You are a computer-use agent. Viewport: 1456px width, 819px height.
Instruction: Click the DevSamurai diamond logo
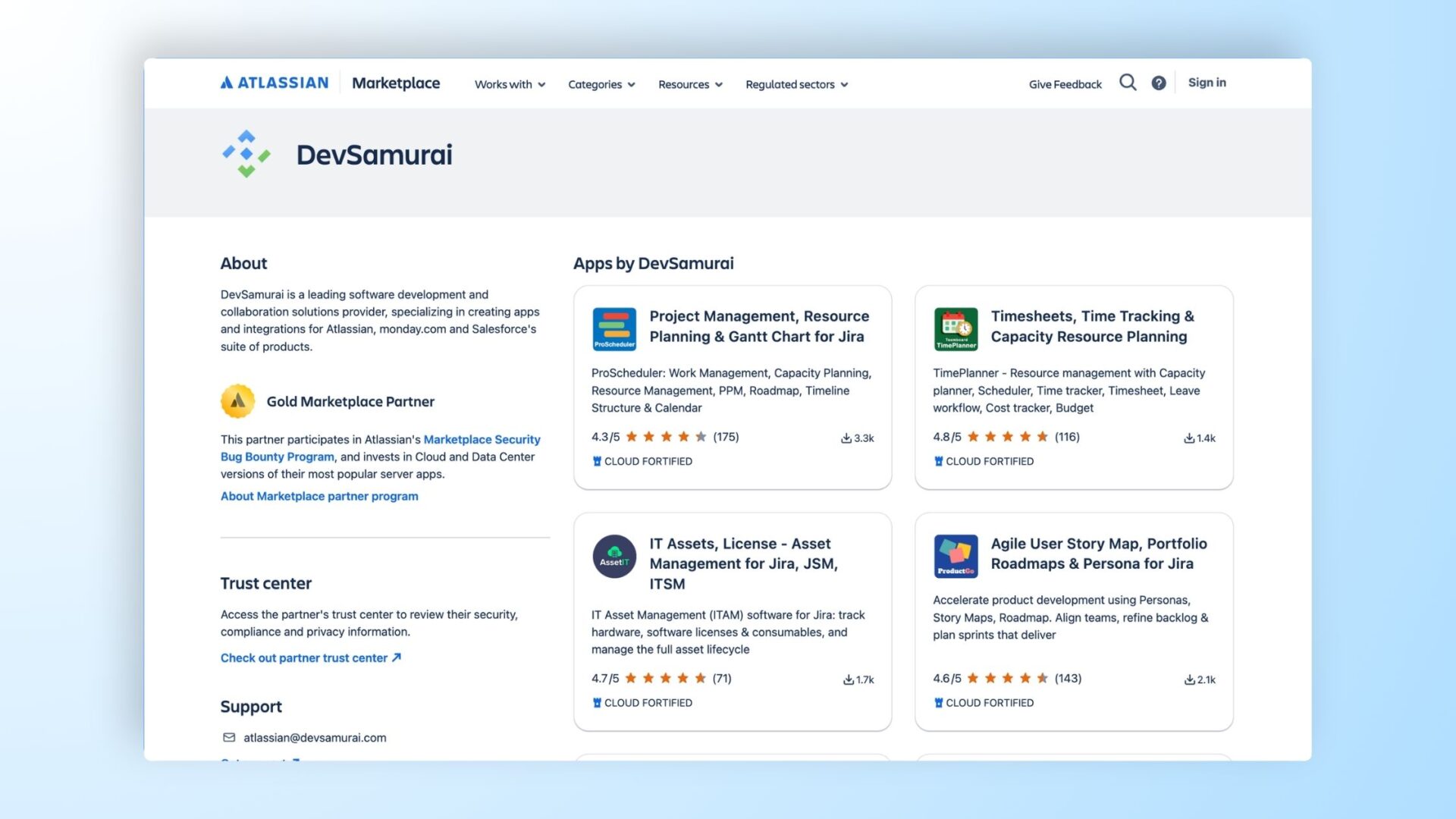[x=246, y=154]
